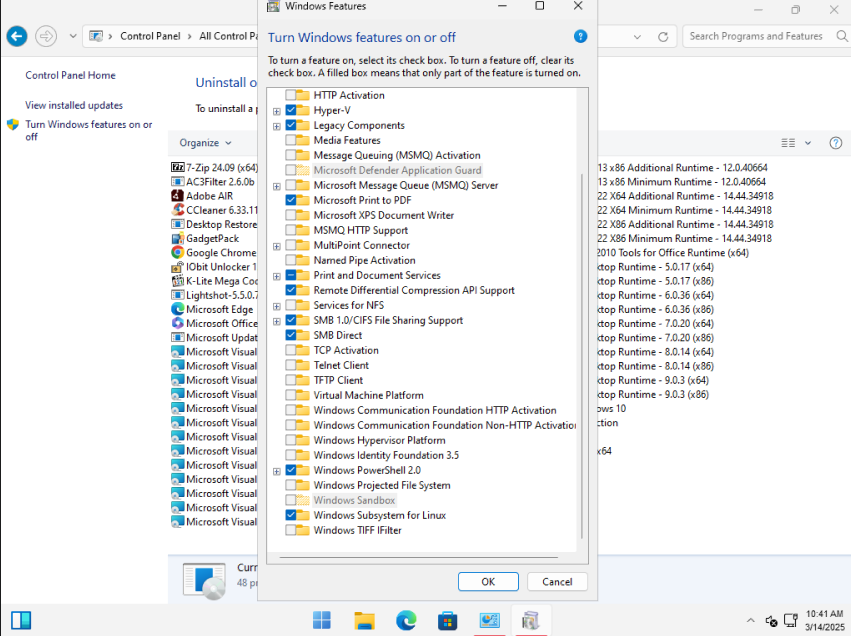Click Turn Windows features on or off link
The image size is (851, 636).
tap(88, 130)
